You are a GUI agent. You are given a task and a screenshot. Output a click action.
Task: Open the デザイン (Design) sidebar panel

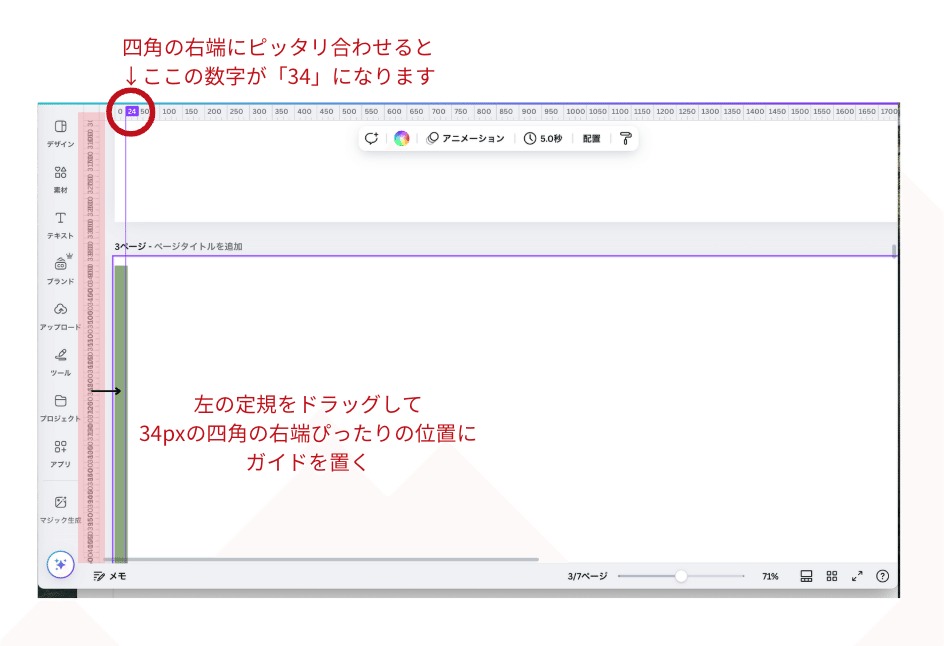60,133
